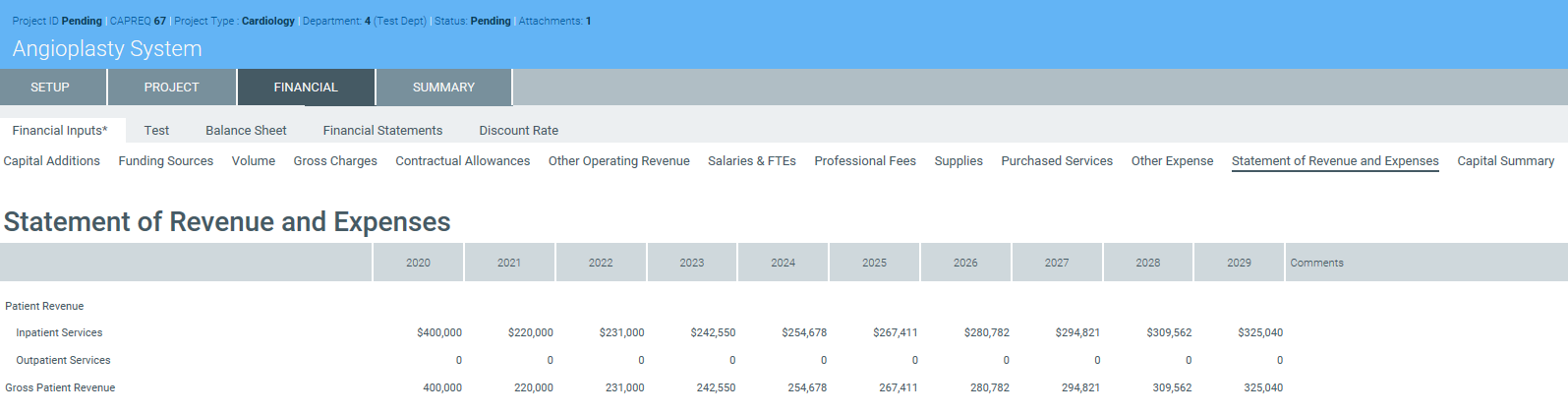
Task: Navigate to Funding Sources
Action: tap(166, 161)
